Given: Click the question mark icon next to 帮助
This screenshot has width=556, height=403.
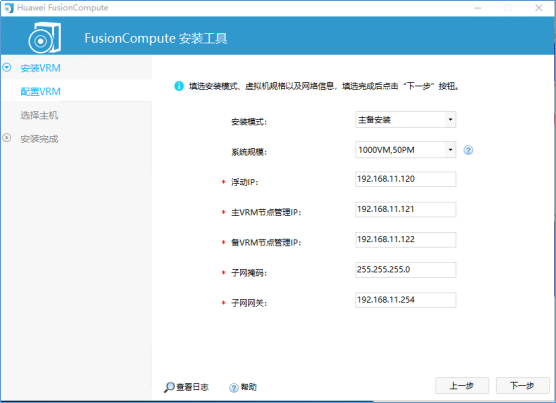Looking at the screenshot, I should pos(234,388).
